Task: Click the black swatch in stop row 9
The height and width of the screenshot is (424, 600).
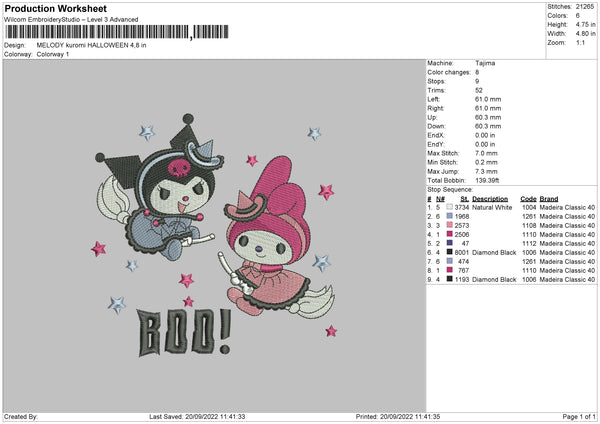Action: (x=450, y=279)
